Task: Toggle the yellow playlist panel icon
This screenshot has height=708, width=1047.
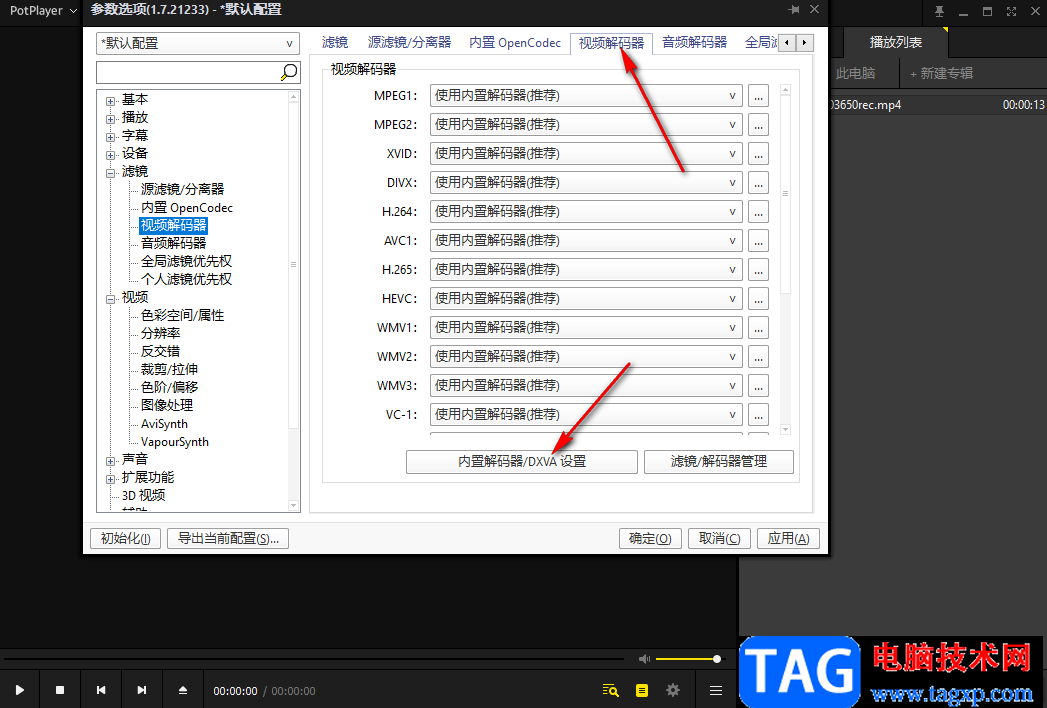Action: (x=642, y=690)
